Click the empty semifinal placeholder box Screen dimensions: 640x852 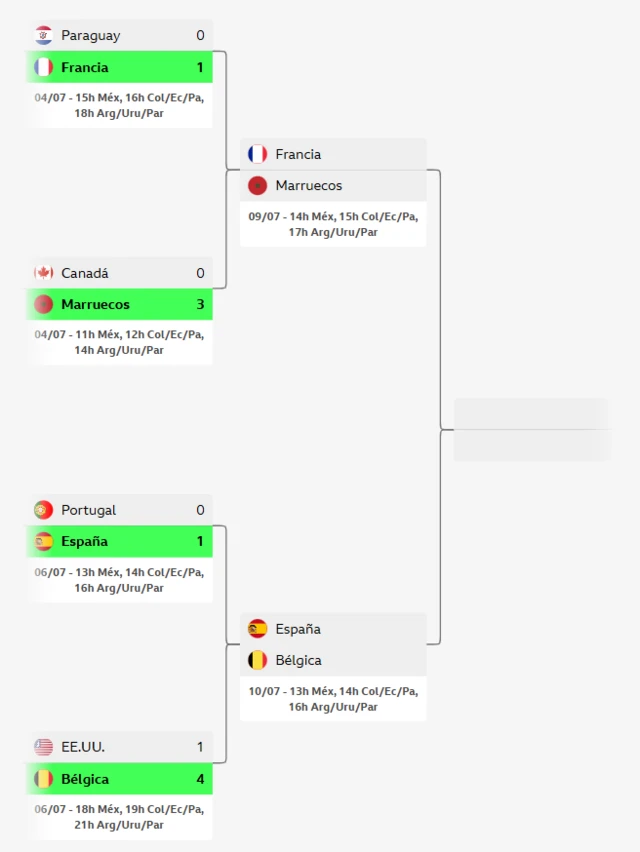click(532, 430)
